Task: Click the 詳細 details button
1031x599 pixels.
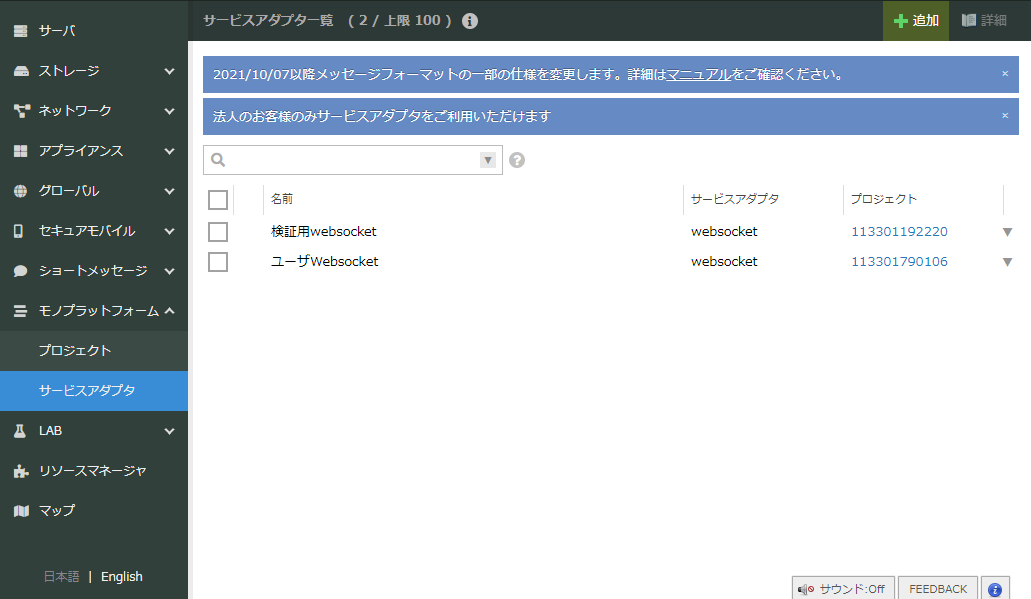Action: click(984, 20)
